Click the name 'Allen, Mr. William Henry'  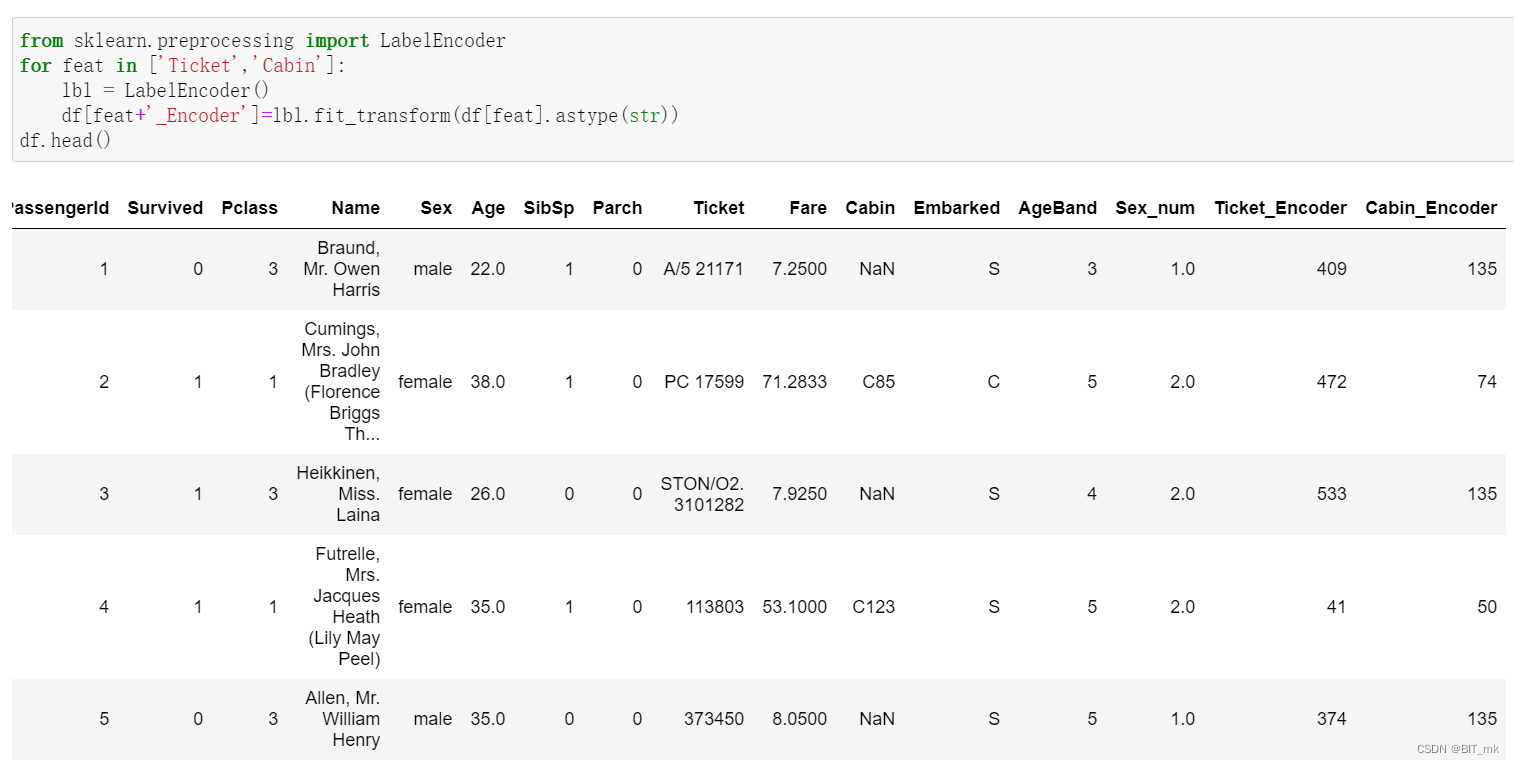[343, 718]
